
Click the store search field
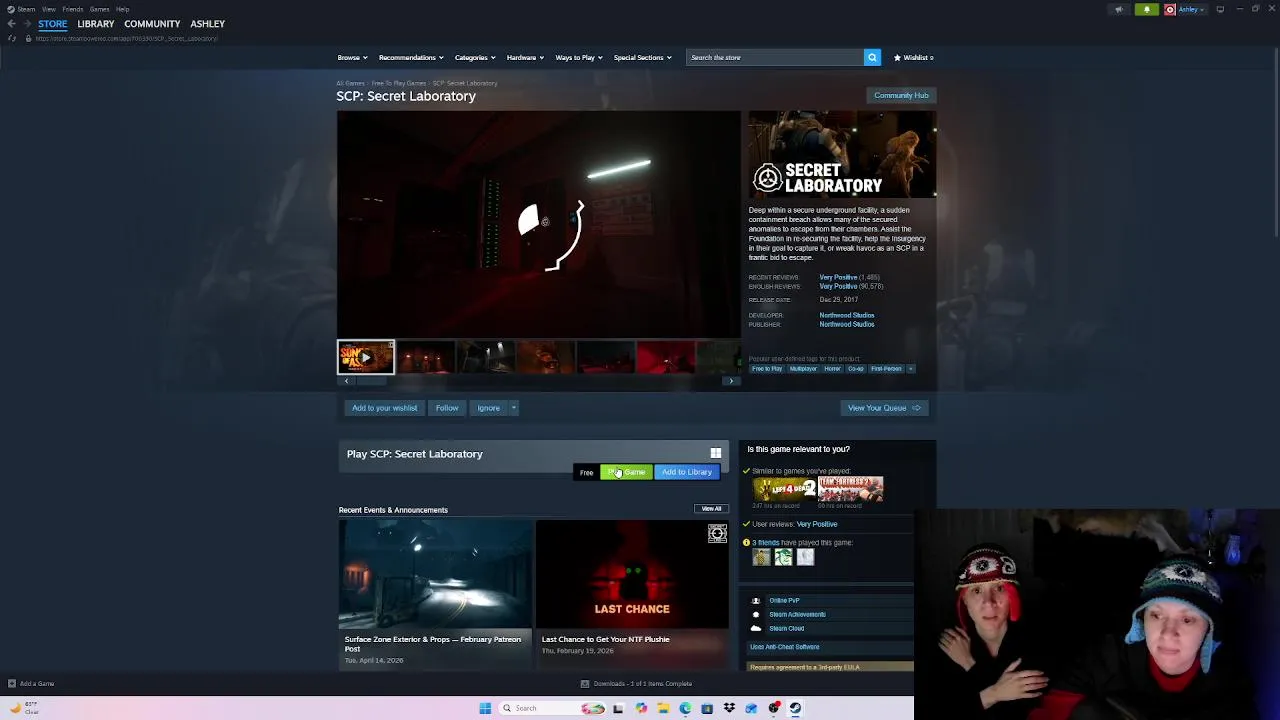pos(775,57)
